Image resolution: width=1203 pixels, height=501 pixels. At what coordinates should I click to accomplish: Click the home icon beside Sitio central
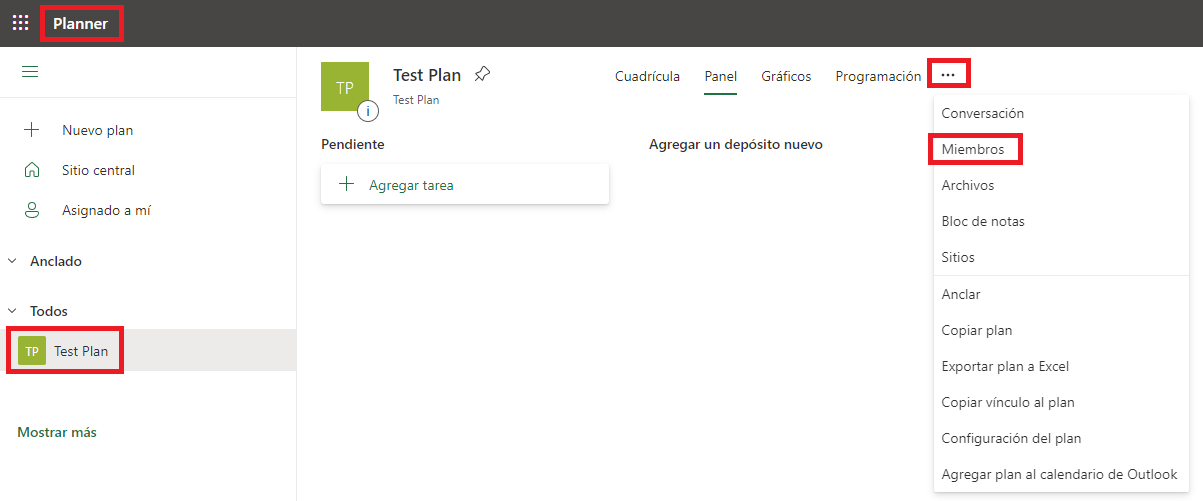click(x=31, y=170)
